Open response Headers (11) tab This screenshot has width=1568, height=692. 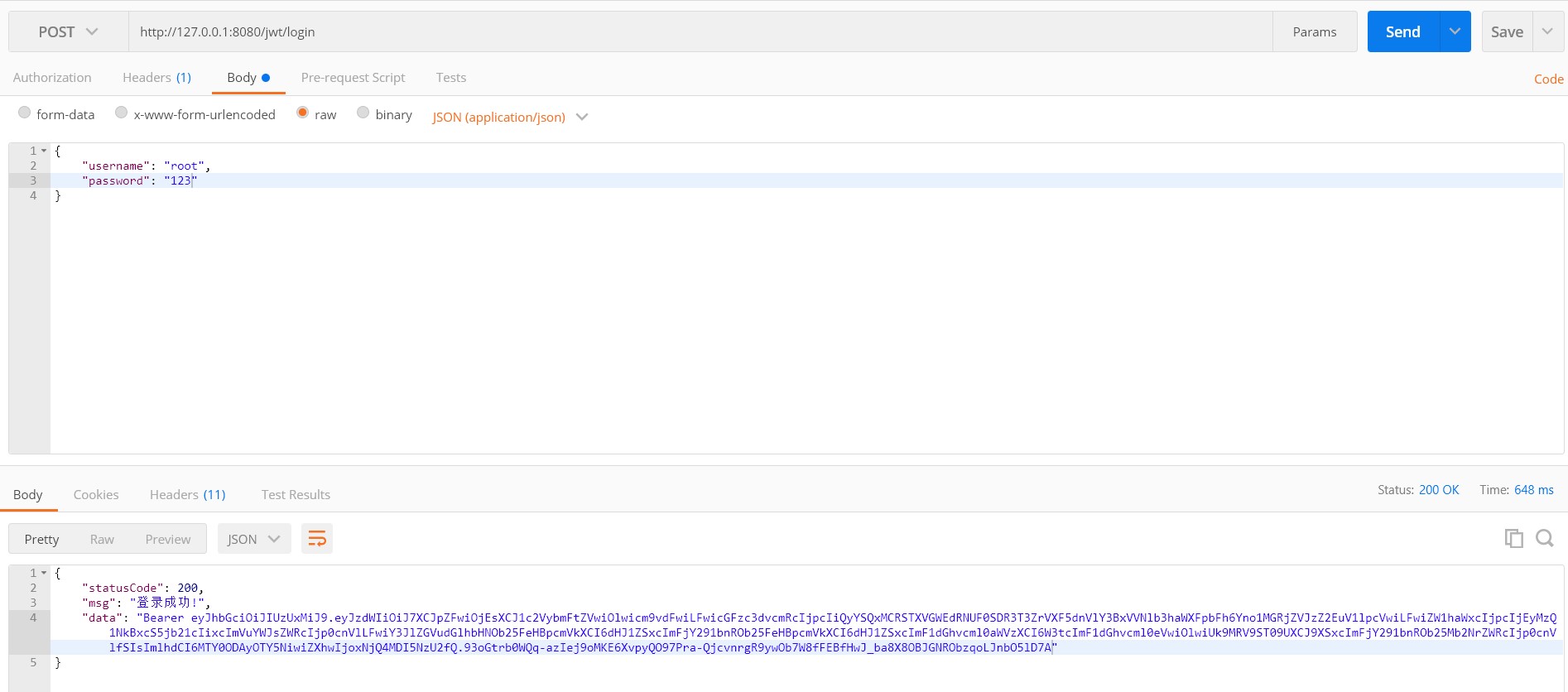(187, 494)
